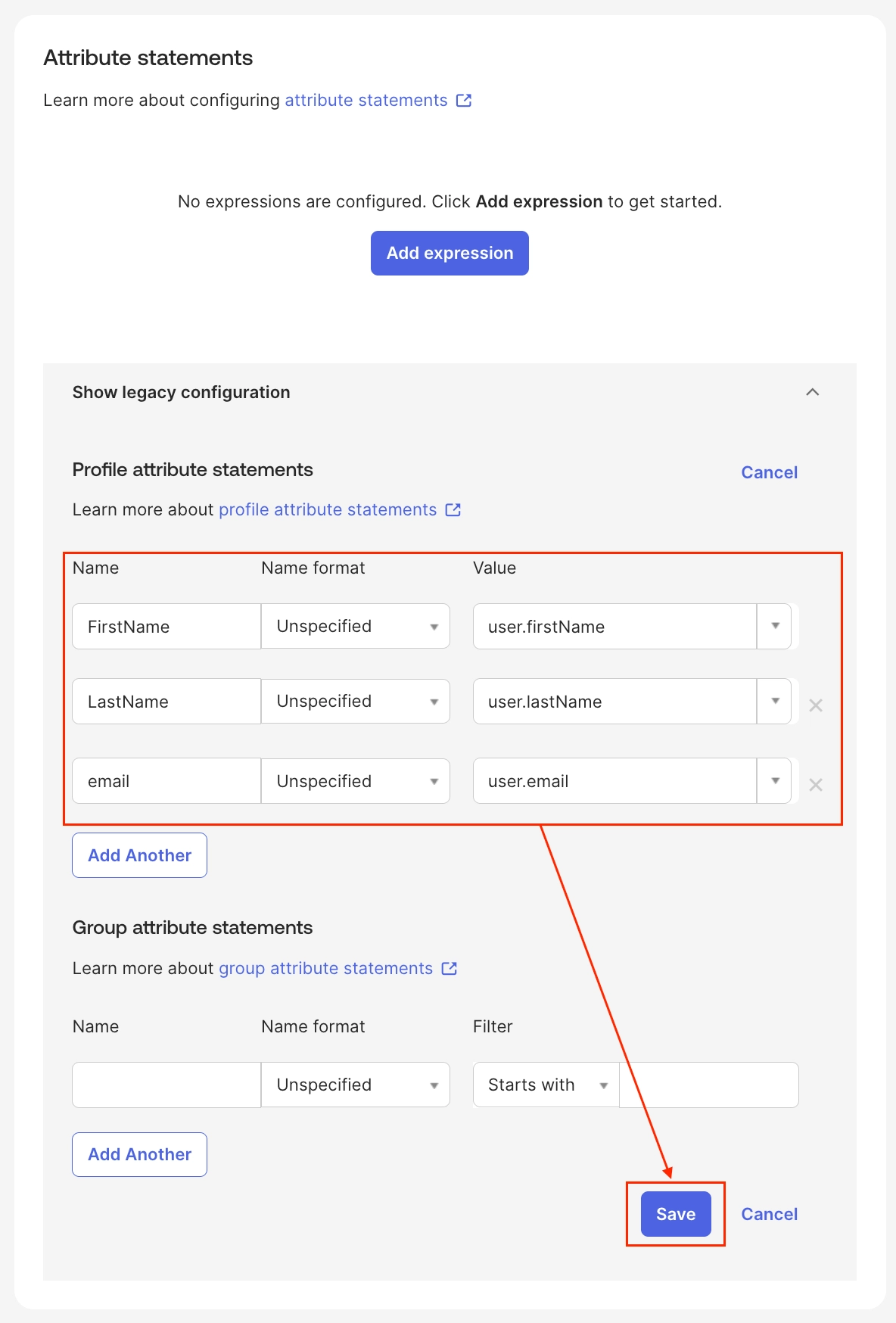Viewport: 896px width, 1323px height.
Task: Open Name format dropdown for email
Action: point(356,781)
